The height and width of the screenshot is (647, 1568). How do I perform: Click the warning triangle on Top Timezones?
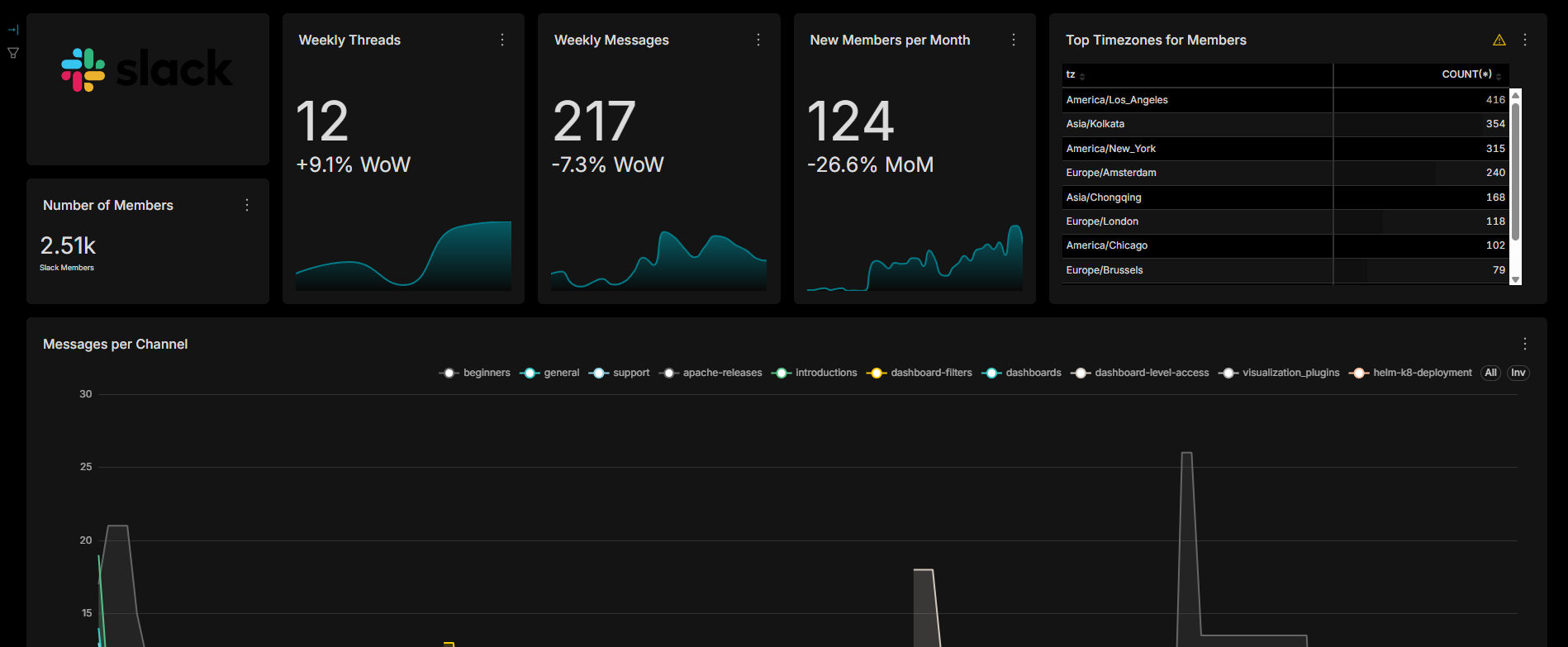click(1499, 40)
